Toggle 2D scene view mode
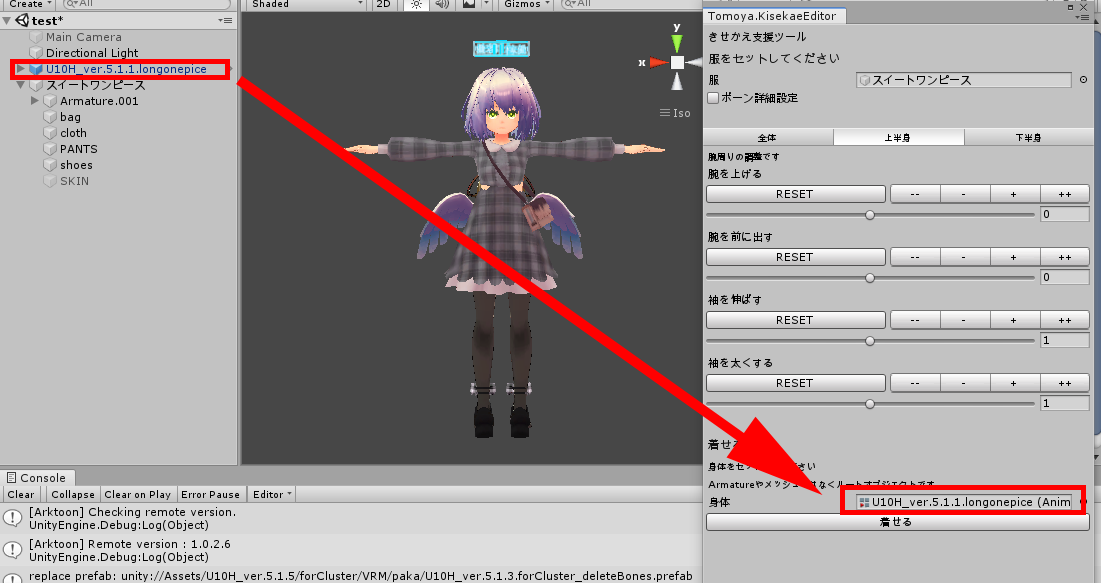This screenshot has width=1101, height=583. 383,4
